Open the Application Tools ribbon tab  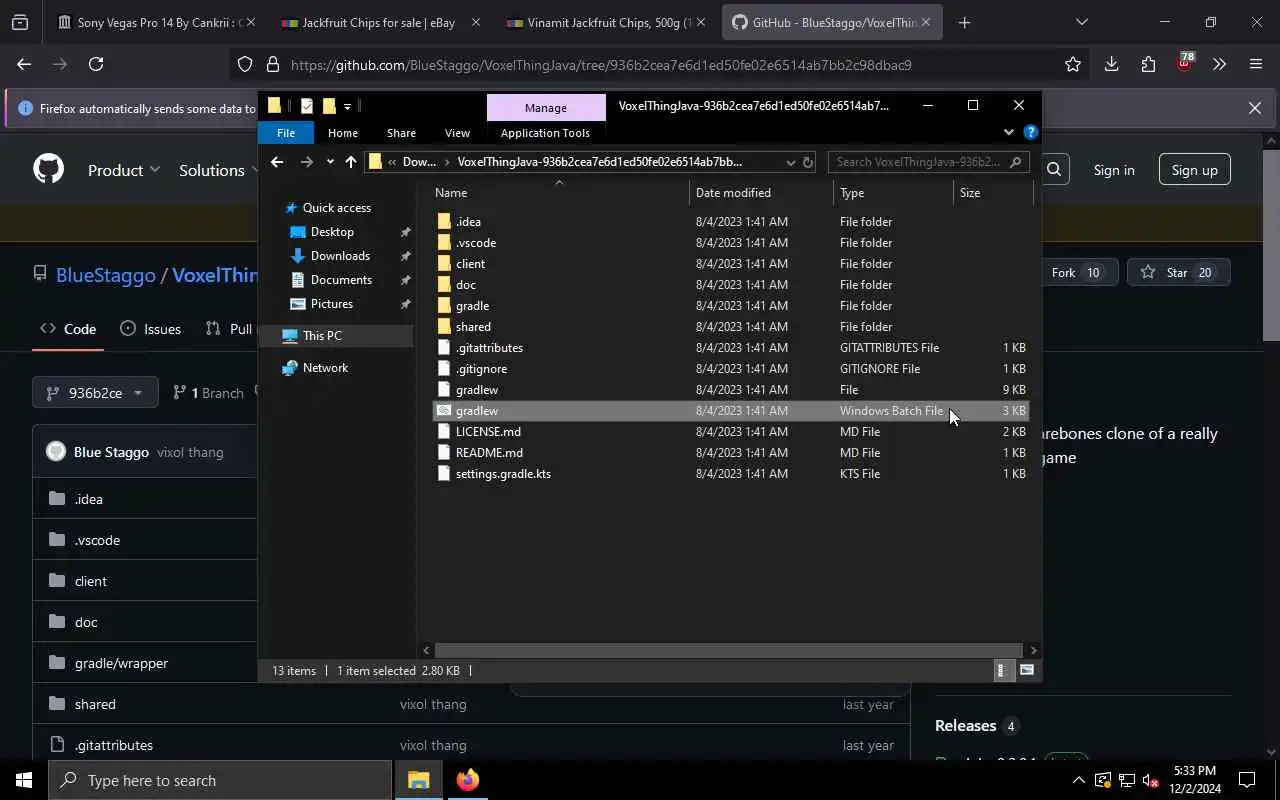[x=545, y=133]
